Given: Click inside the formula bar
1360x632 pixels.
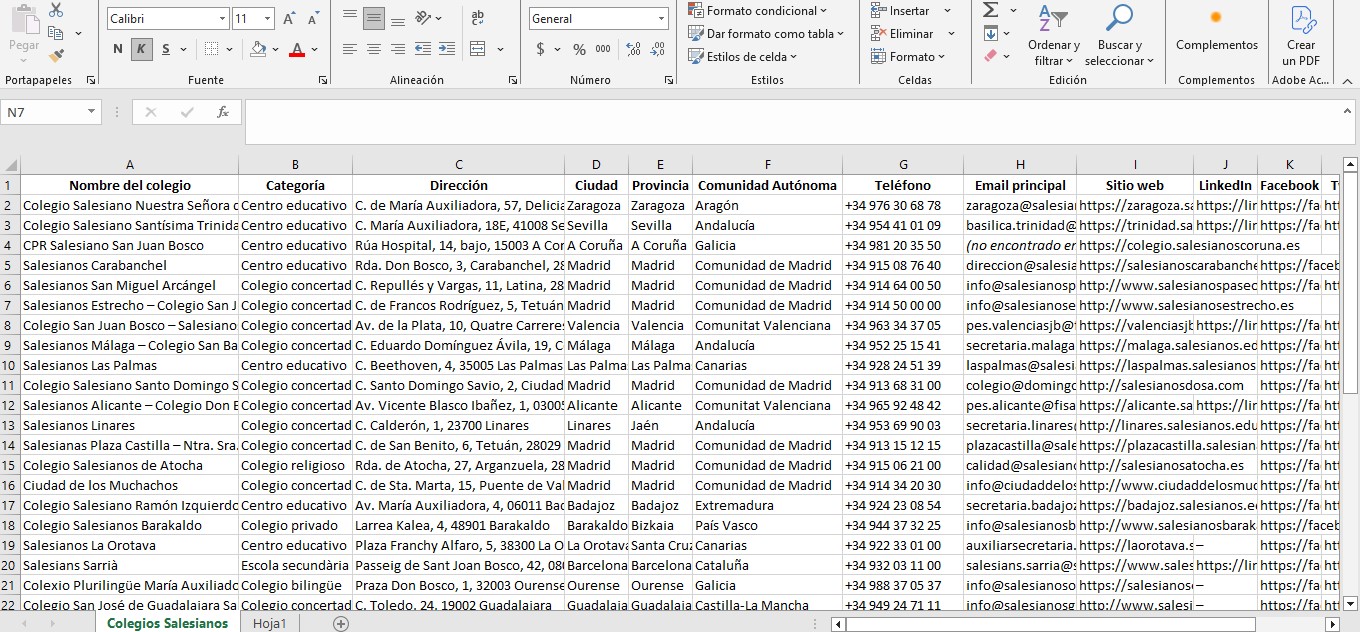Looking at the screenshot, I should pos(799,121).
